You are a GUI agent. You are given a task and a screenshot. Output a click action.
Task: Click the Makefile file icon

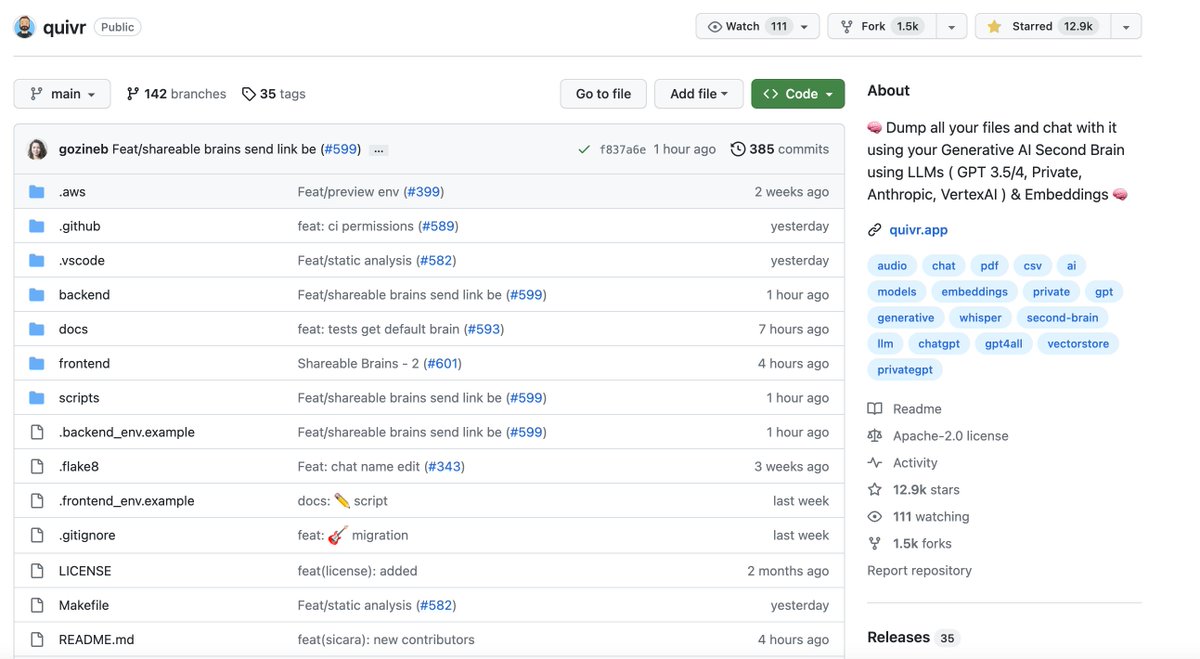tap(37, 605)
